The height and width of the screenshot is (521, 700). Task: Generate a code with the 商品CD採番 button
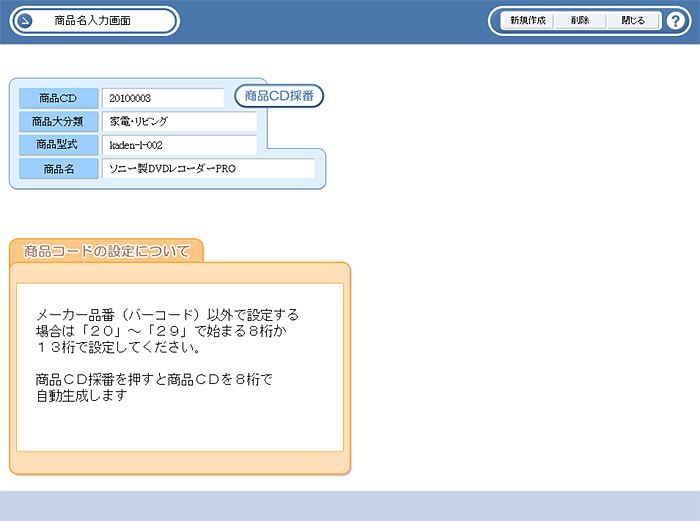[280, 97]
